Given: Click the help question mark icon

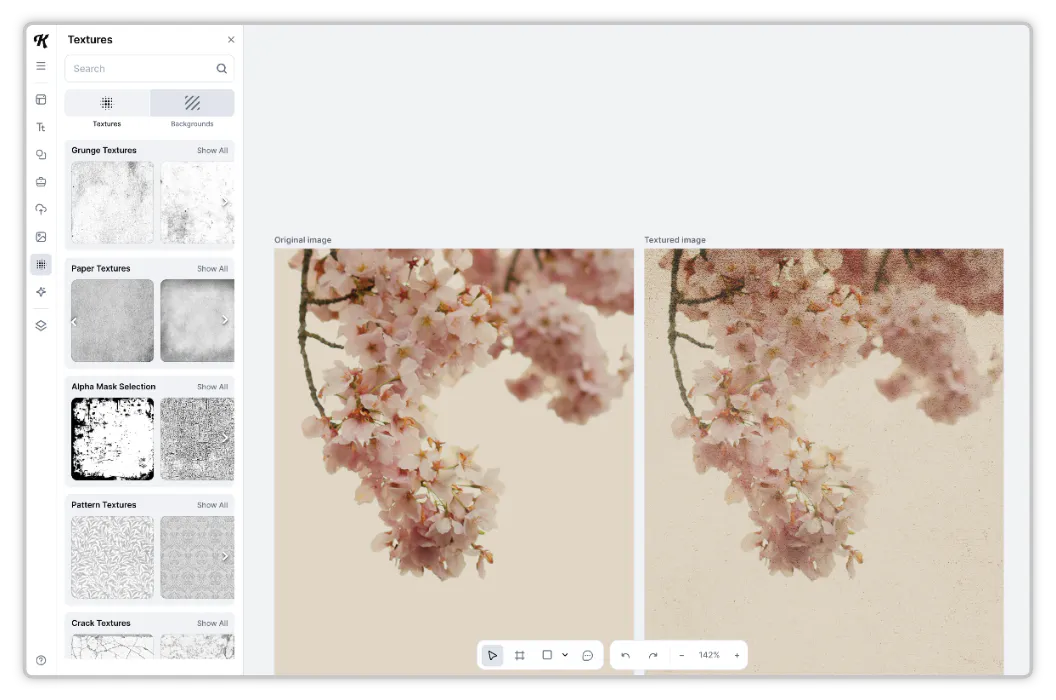Looking at the screenshot, I should [x=41, y=660].
